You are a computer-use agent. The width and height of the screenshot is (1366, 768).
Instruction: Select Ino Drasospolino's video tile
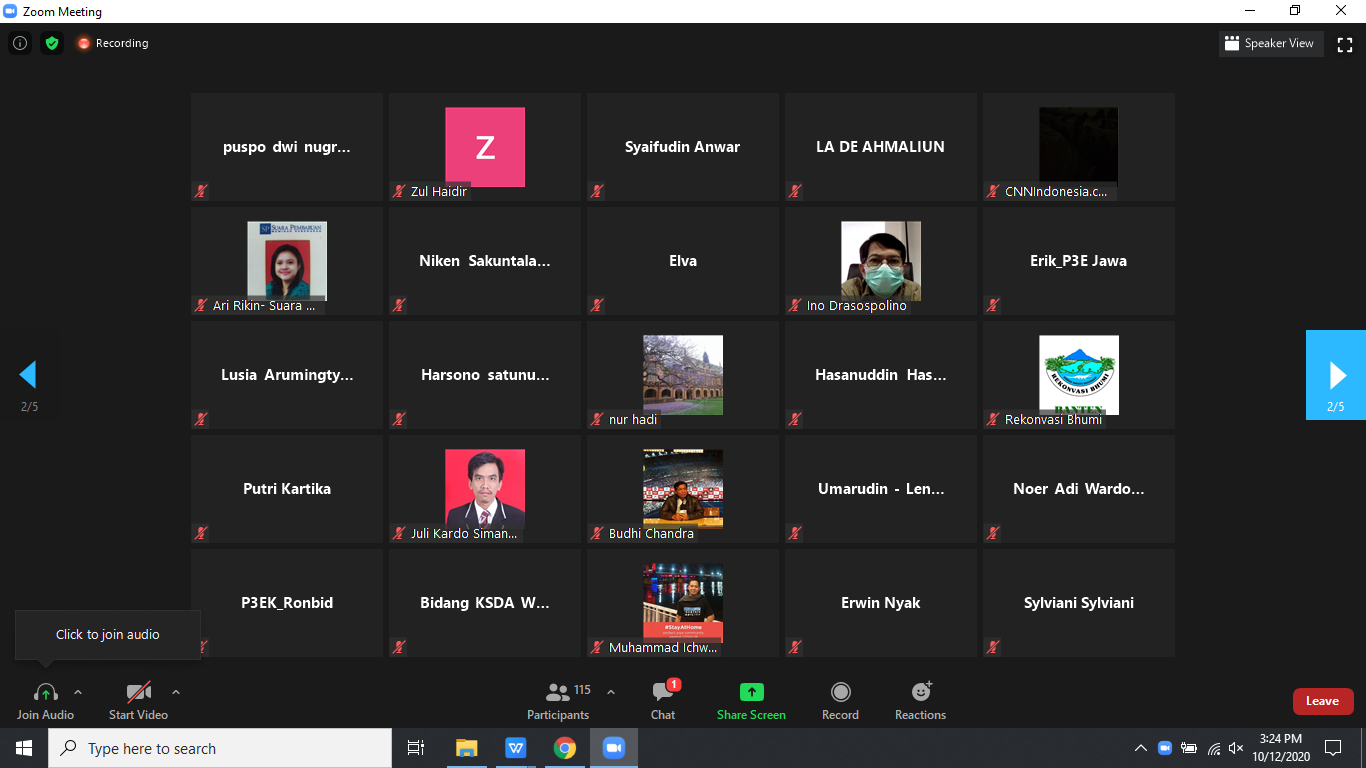(x=880, y=261)
